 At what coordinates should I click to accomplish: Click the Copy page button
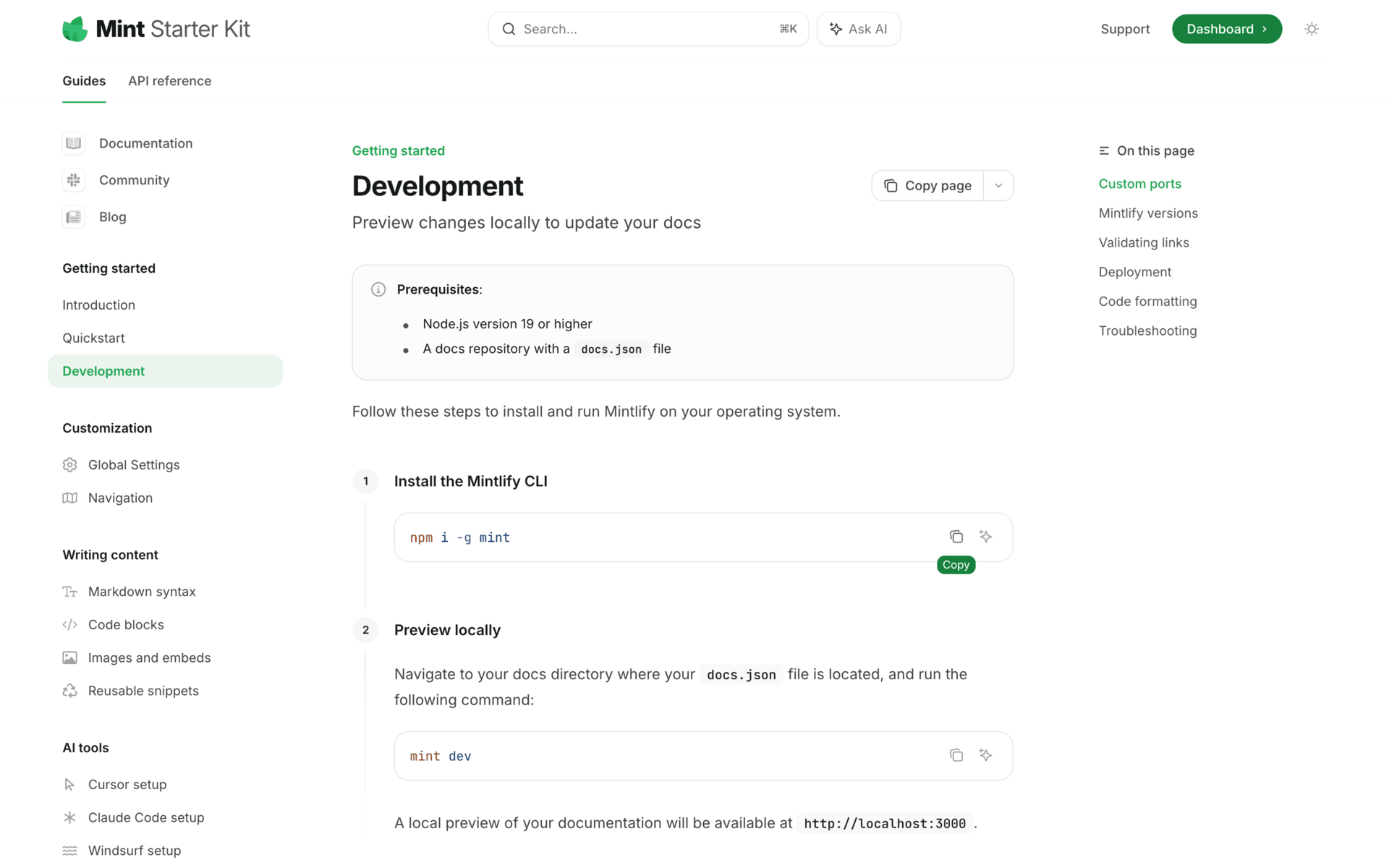point(927,186)
